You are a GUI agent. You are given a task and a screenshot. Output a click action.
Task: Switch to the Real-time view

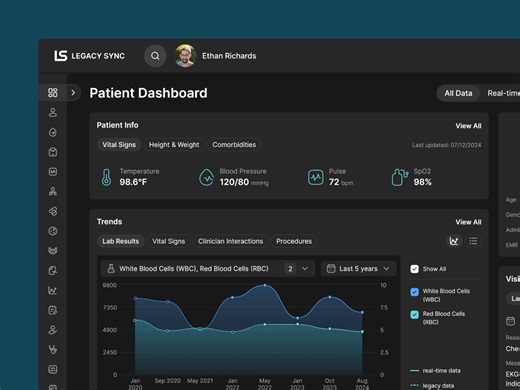(503, 93)
